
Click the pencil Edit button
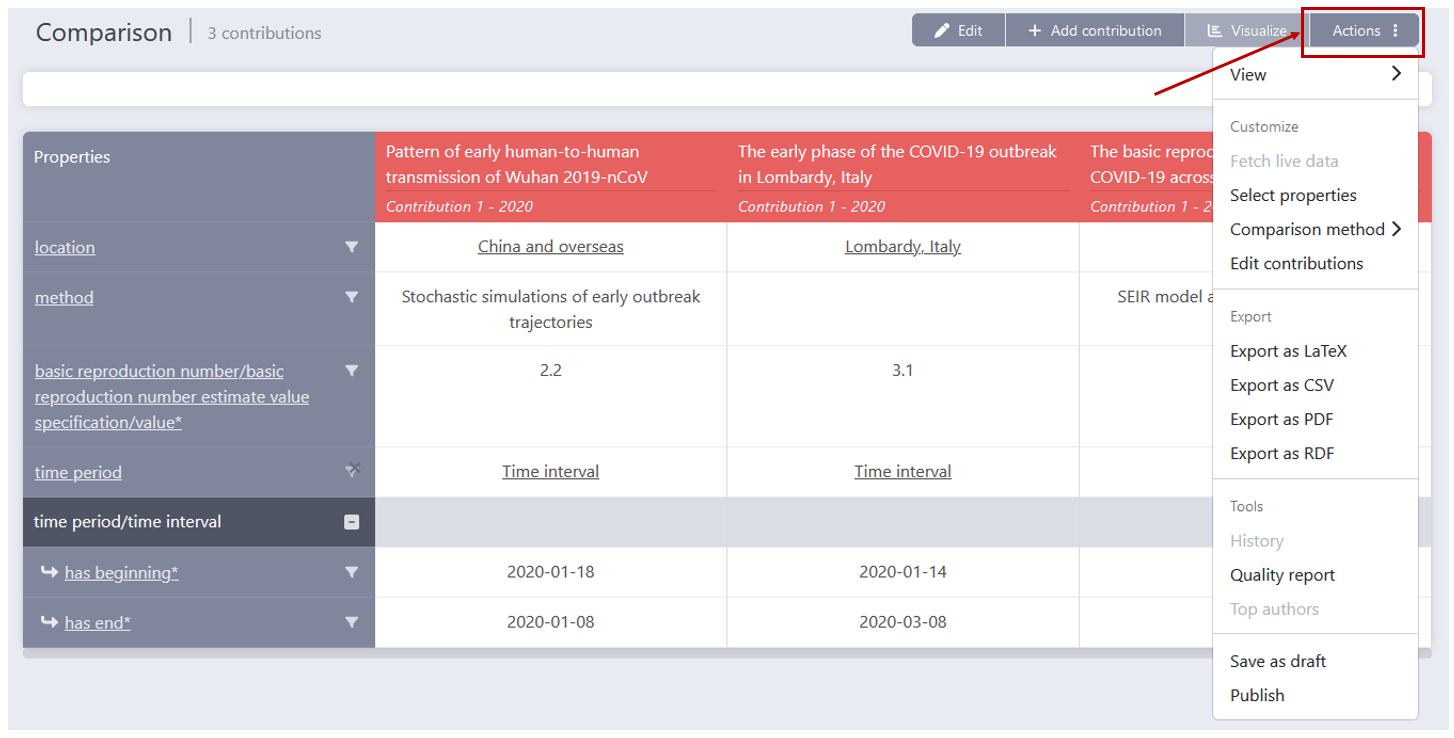(958, 31)
